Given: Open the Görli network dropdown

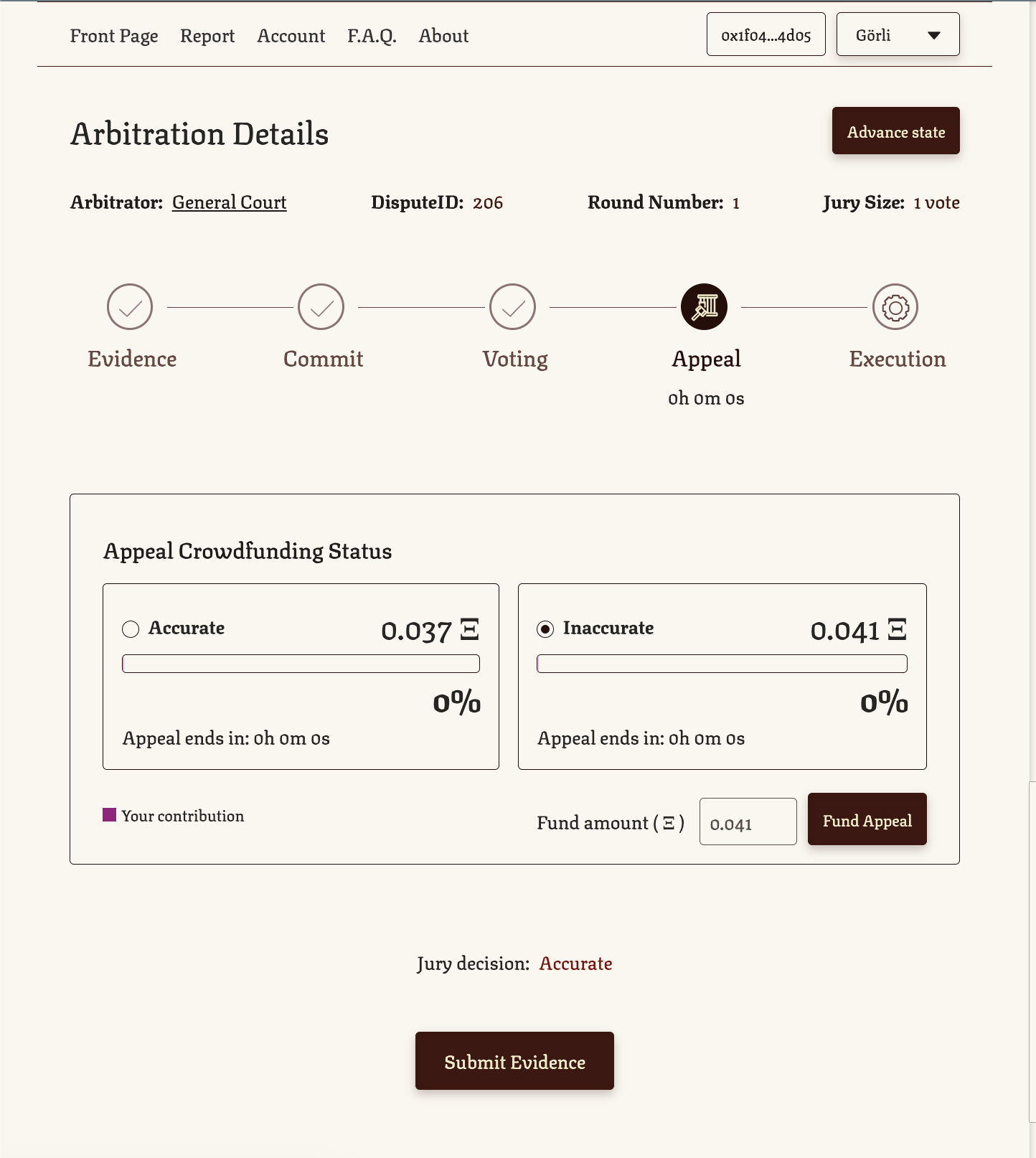Looking at the screenshot, I should pos(898,34).
